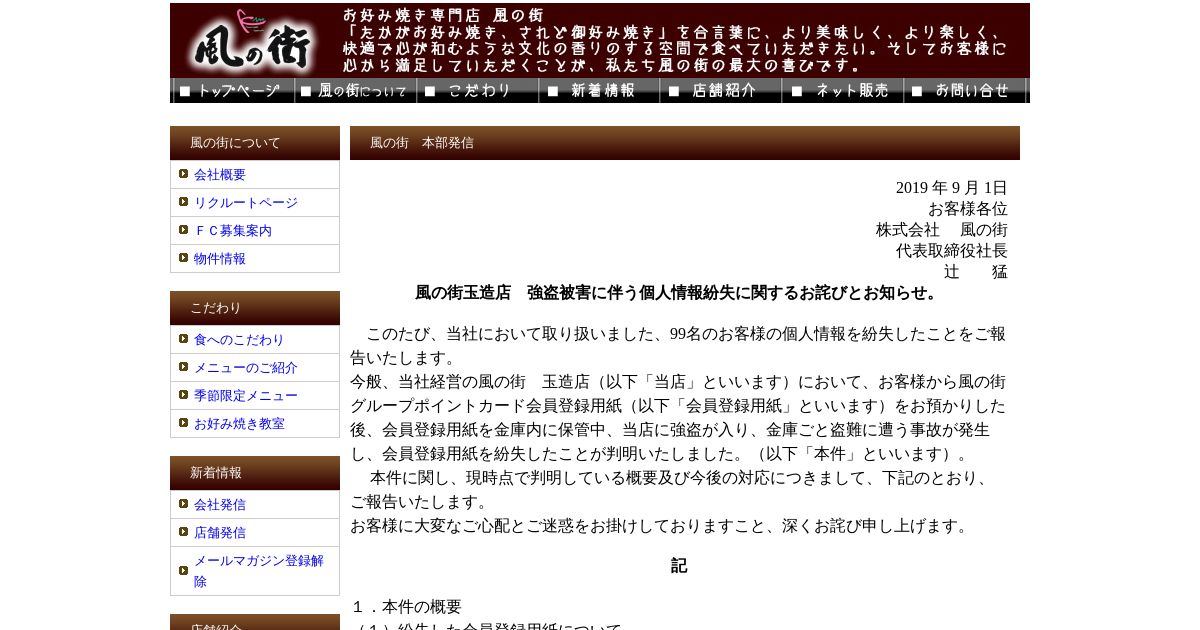1200x630 pixels.
Task: Click the bullet icon beside 季節限定メニュー
Action: 184,395
